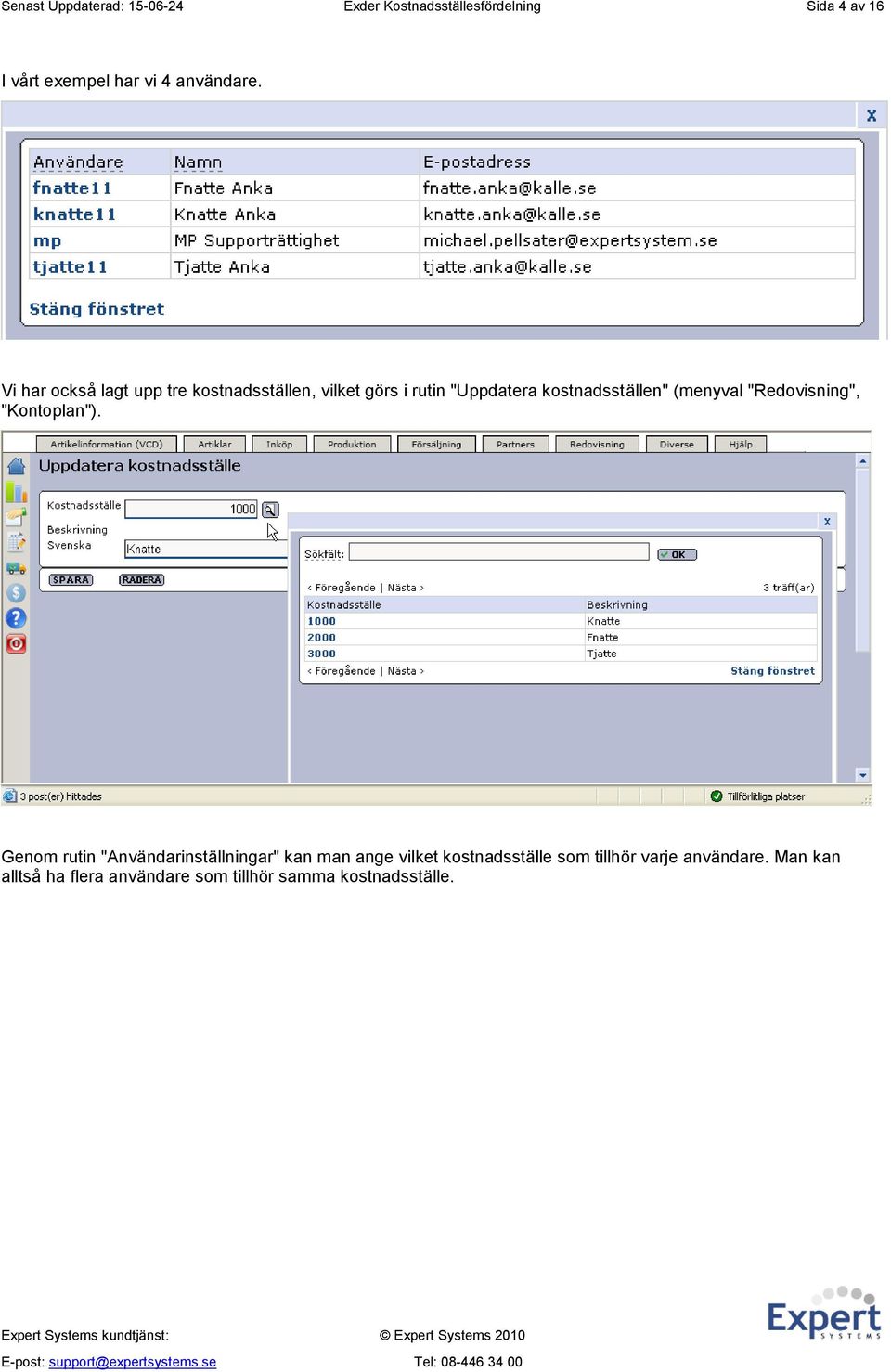Screen dimensions: 891x1372
Task: Click the bottom 'Föregående' pagination link
Action: click(x=342, y=671)
